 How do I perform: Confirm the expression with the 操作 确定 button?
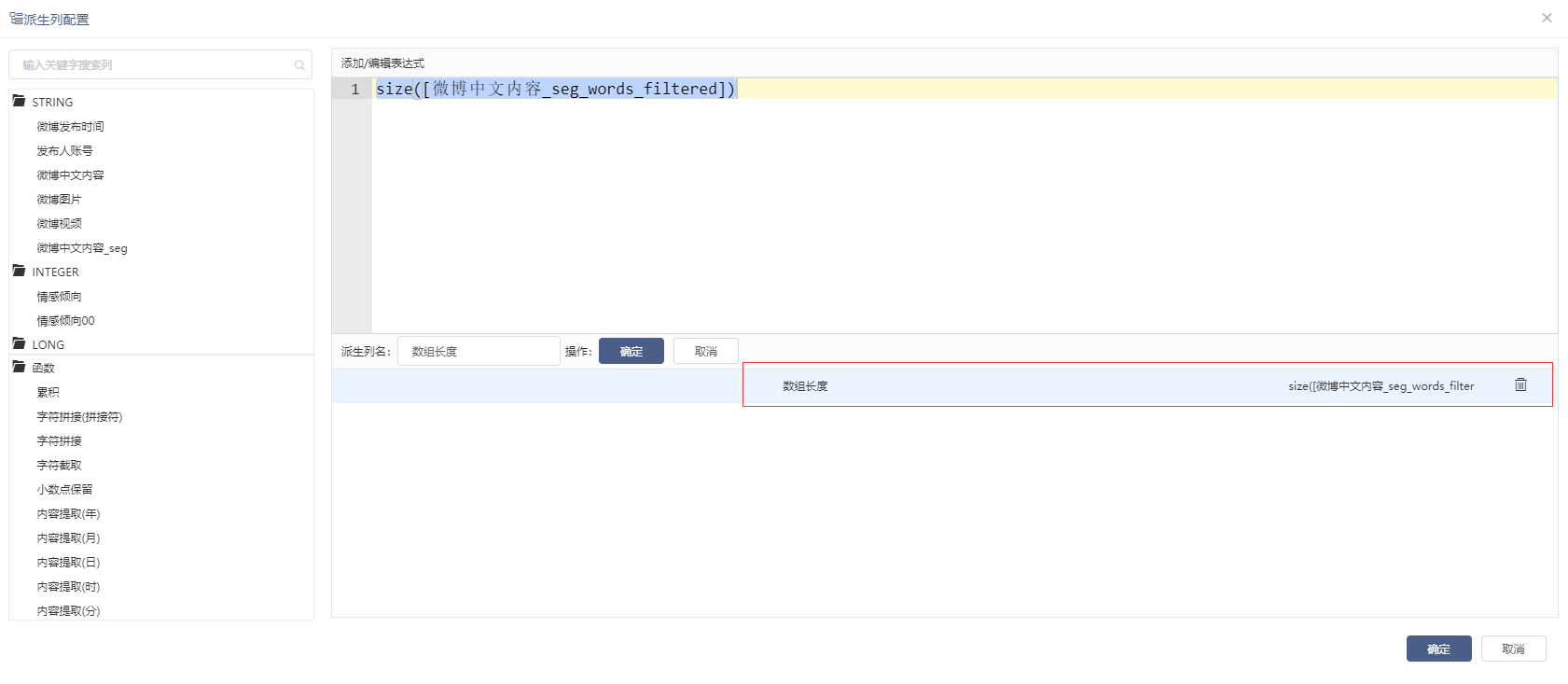point(631,351)
